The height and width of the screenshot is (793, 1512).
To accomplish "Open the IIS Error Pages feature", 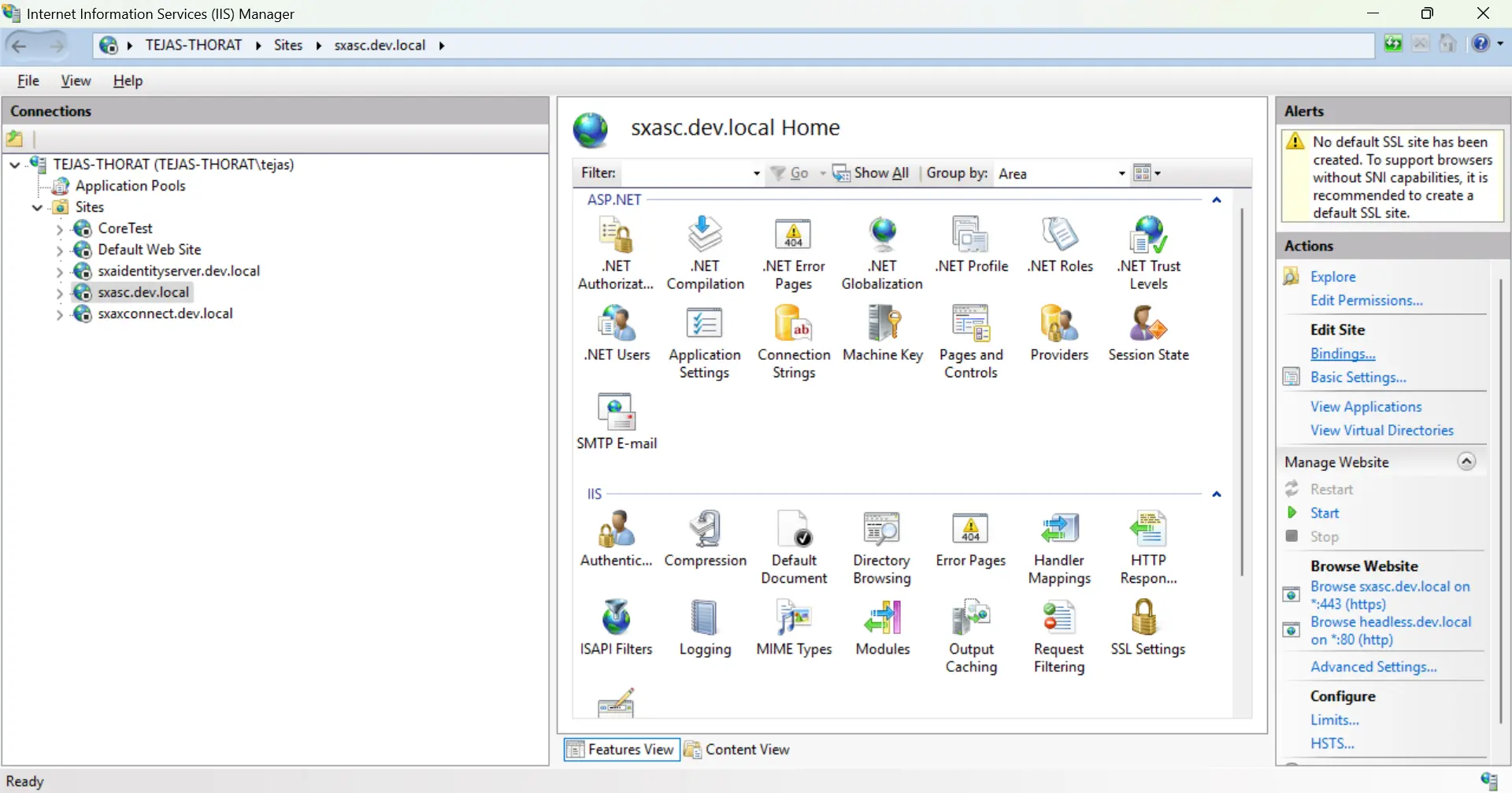I will click(x=970, y=539).
